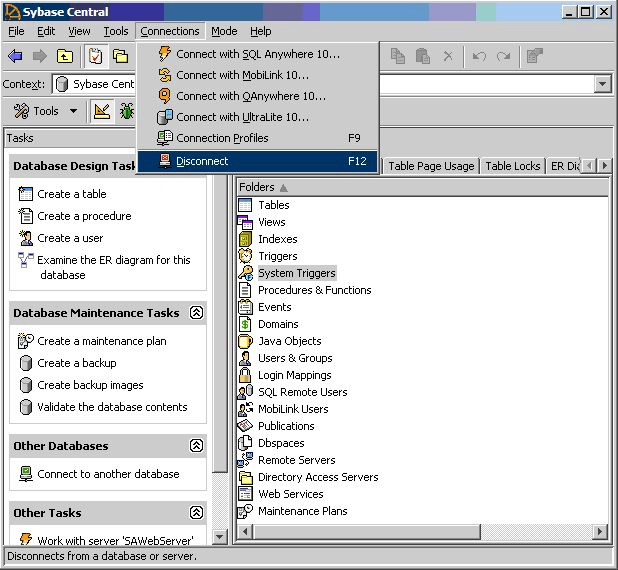
Task: Click the Disconnect menu entry
Action: coord(202,161)
